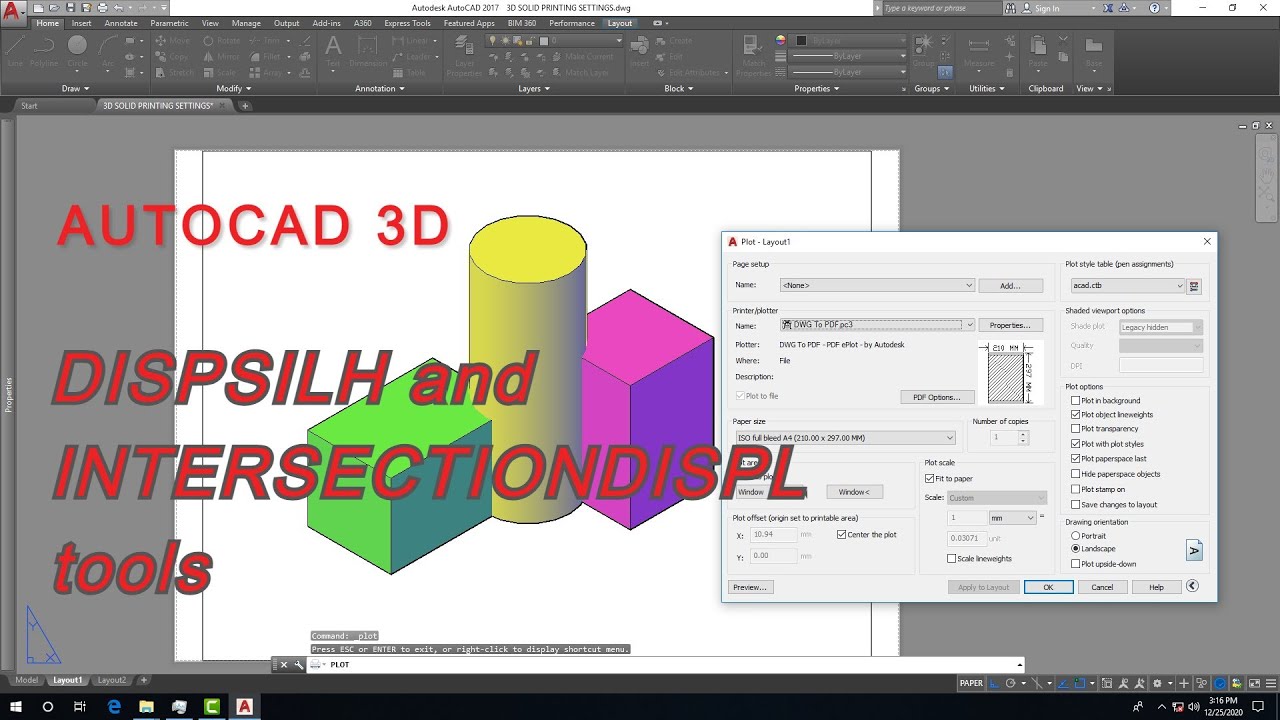Viewport: 1280px width, 720px height.
Task: Add a new layout with plus icon
Action: (144, 680)
